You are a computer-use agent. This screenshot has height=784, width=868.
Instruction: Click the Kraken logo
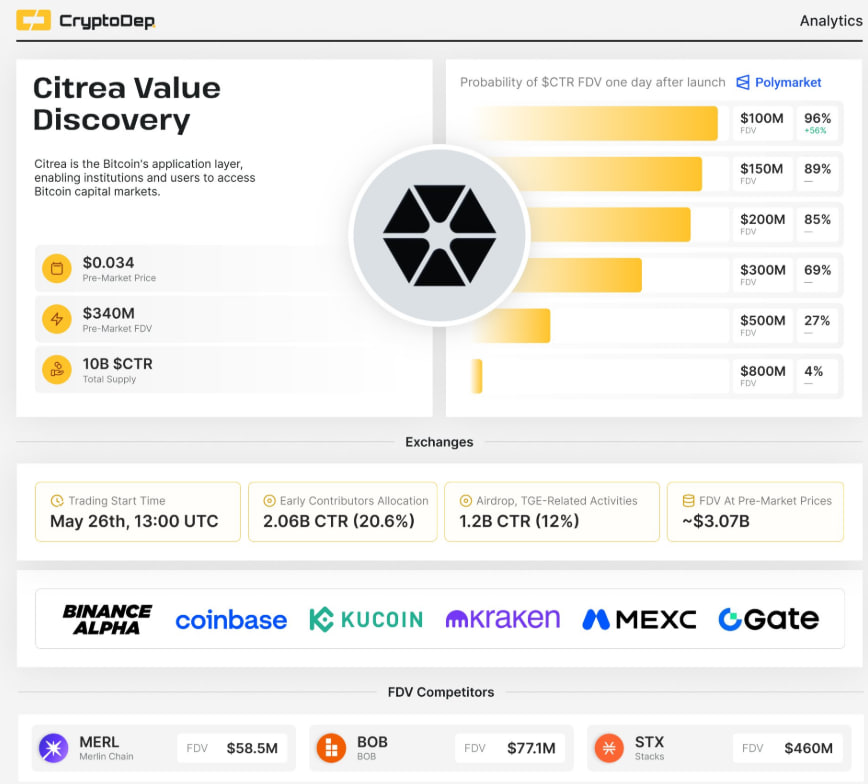(x=503, y=618)
